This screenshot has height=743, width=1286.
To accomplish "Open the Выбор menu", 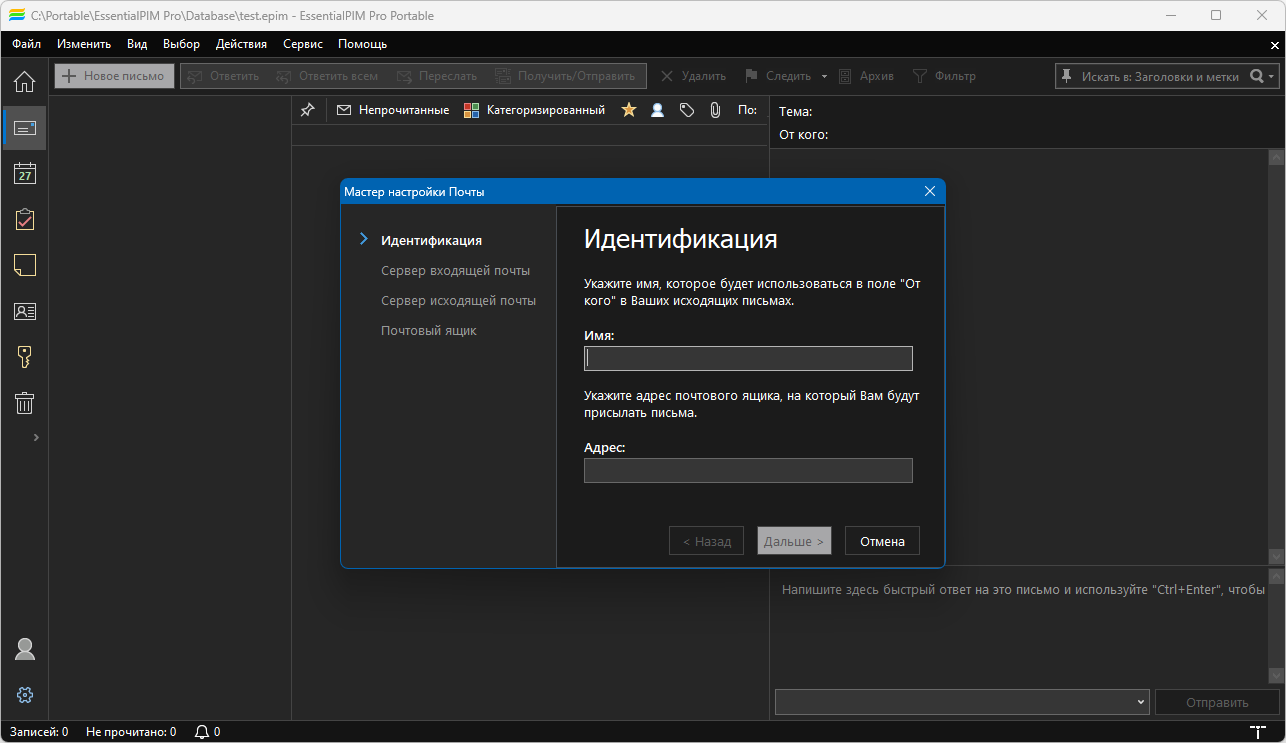I will point(181,44).
